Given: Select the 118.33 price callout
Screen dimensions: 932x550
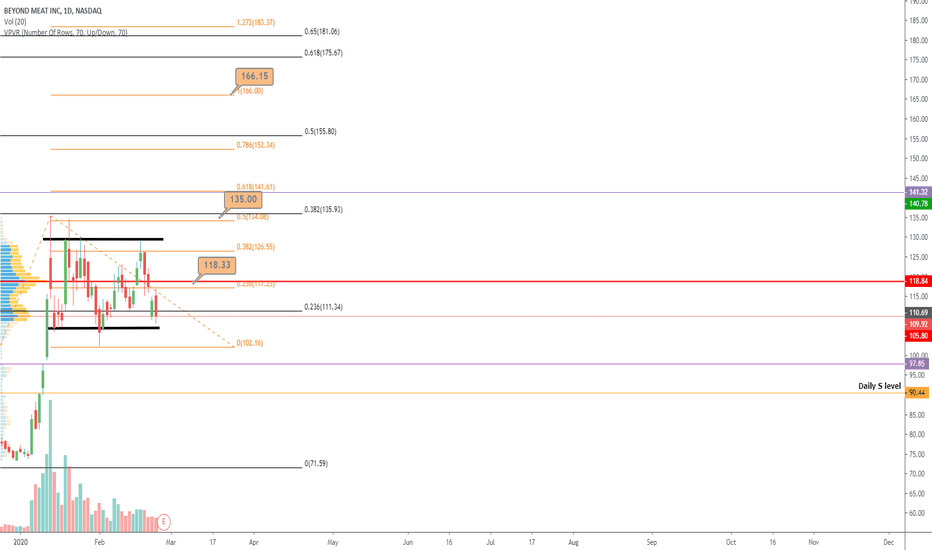Looking at the screenshot, I should 217,265.
